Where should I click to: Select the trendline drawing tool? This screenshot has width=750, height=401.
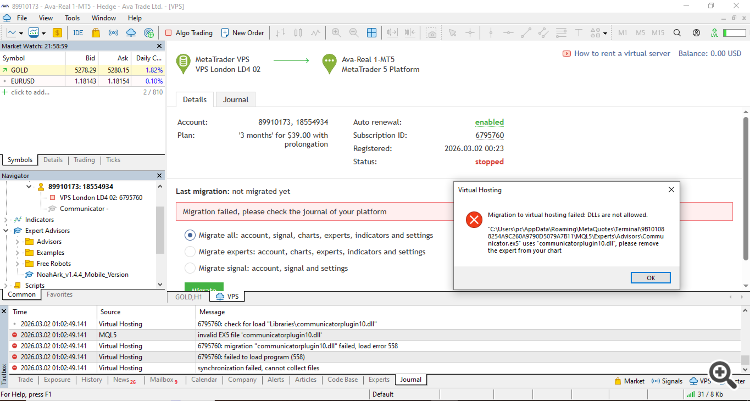[526, 33]
